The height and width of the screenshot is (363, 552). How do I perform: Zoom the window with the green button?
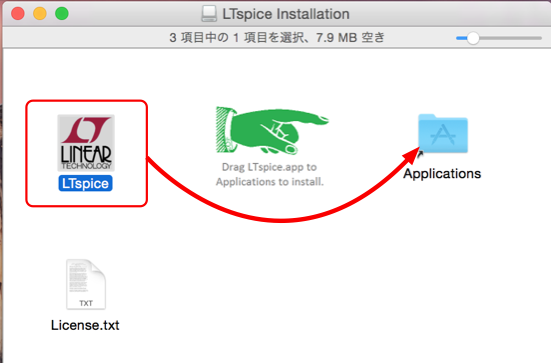62,14
